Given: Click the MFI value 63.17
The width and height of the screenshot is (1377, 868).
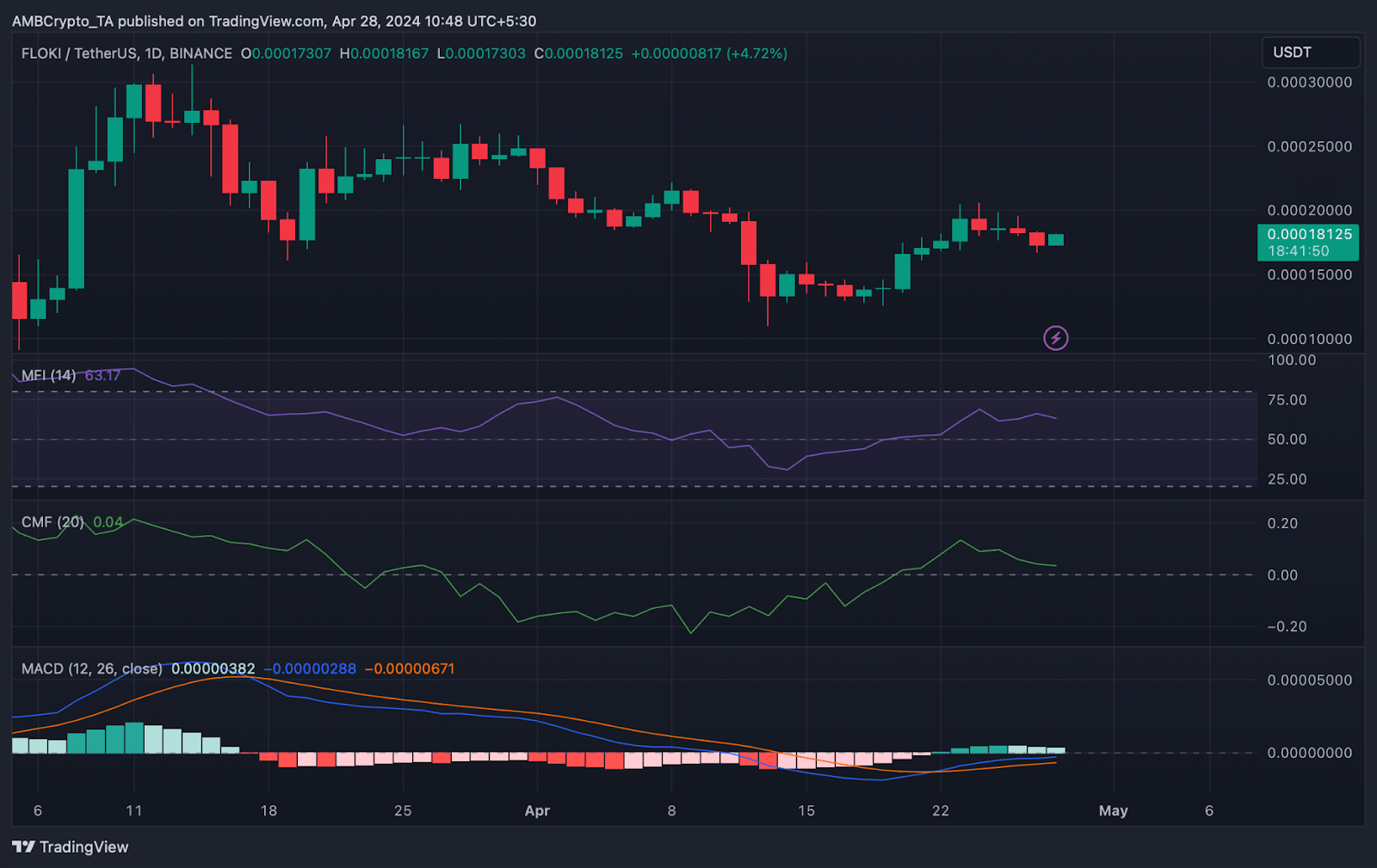Looking at the screenshot, I should (x=102, y=375).
